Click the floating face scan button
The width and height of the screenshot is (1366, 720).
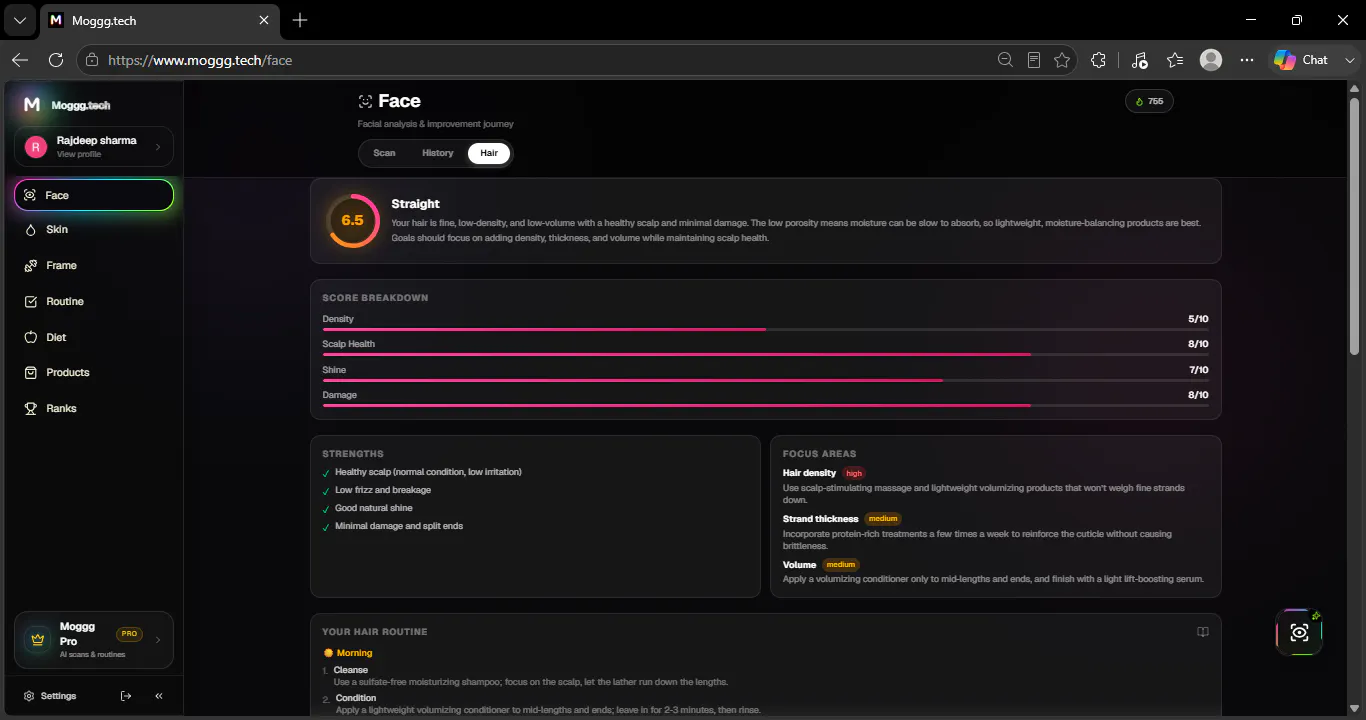tap(1299, 632)
